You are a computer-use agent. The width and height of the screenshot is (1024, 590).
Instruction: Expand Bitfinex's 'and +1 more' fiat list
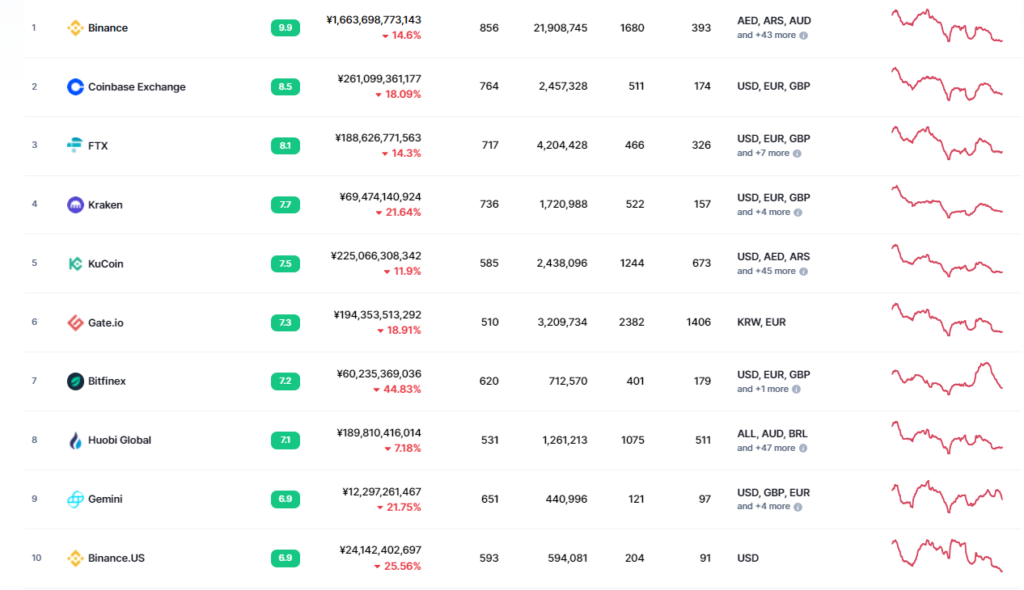coord(763,389)
